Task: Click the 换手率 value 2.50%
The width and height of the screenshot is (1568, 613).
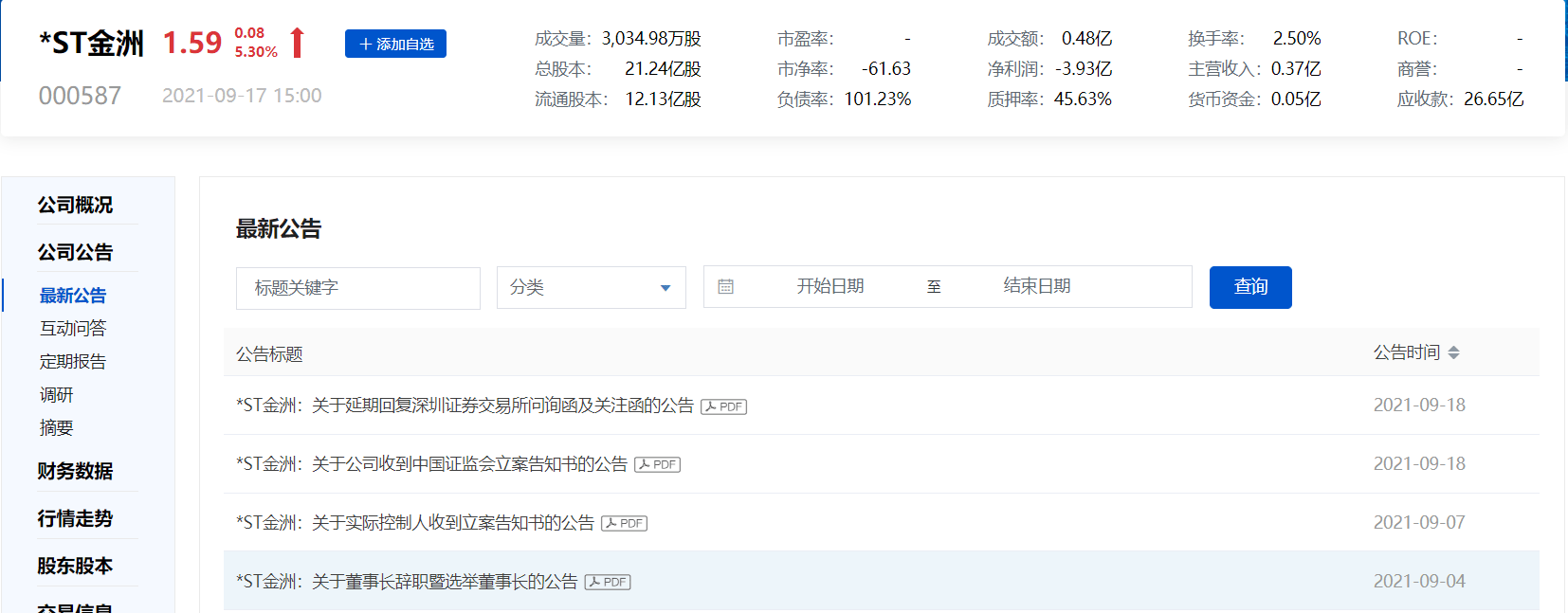Action: point(1297,39)
